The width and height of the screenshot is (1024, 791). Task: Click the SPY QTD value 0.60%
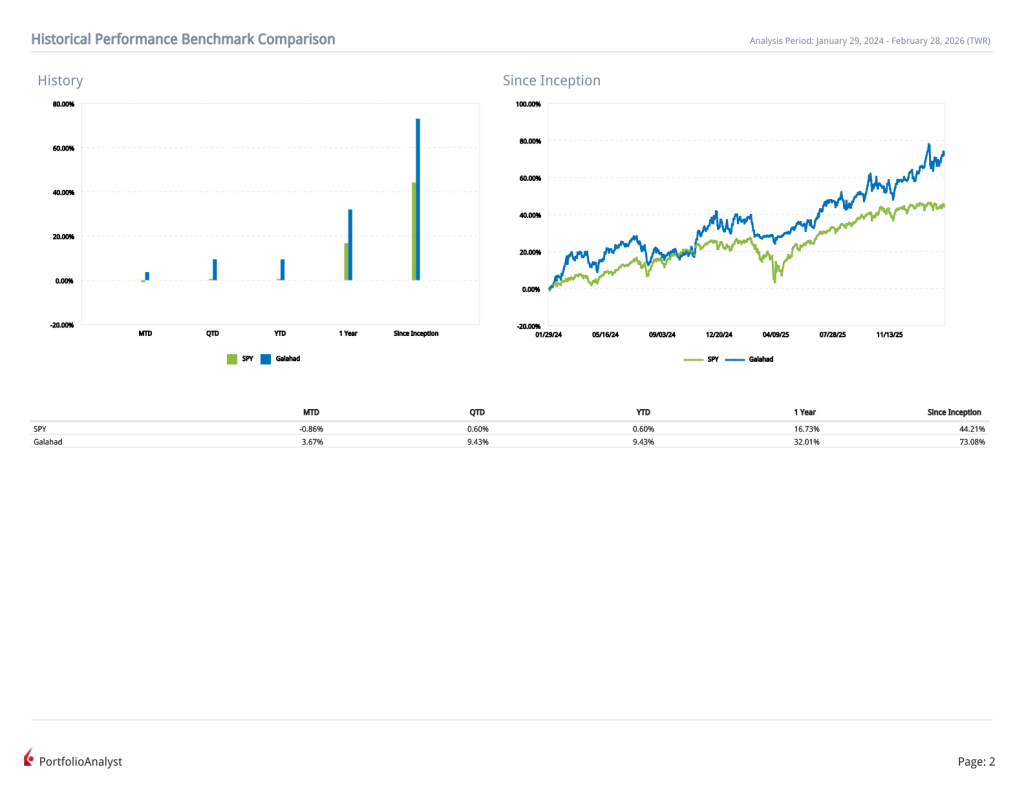click(x=478, y=429)
